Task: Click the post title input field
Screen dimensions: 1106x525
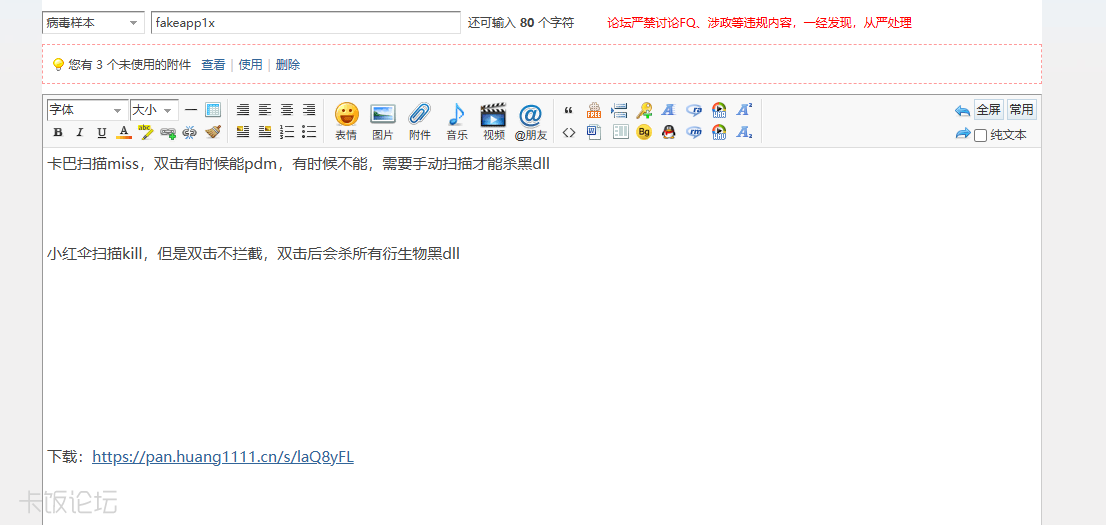Action: click(305, 23)
